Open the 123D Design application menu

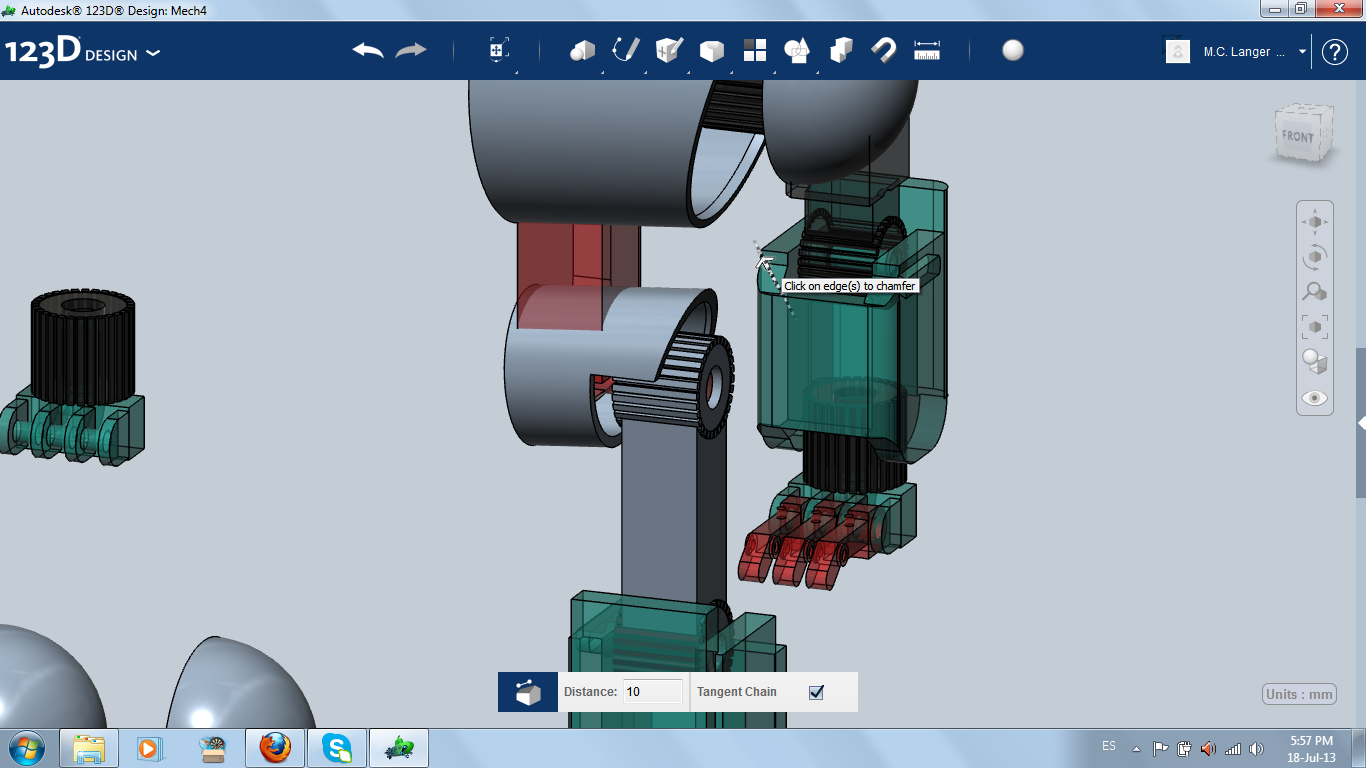(82, 52)
